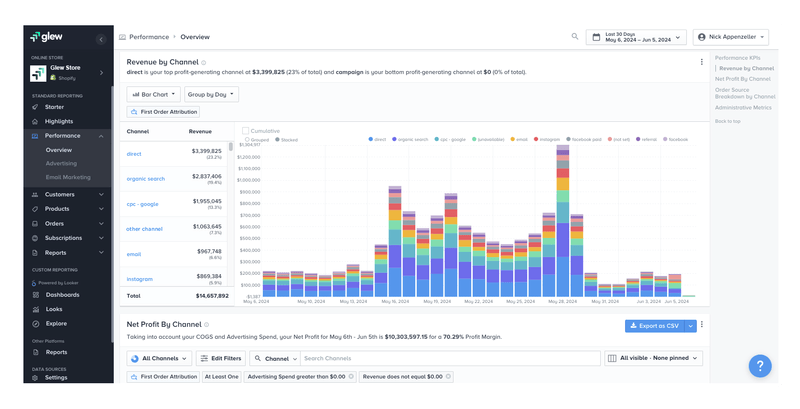Click the Export as CSV button
Screen dimensions: 800x409
655,326
